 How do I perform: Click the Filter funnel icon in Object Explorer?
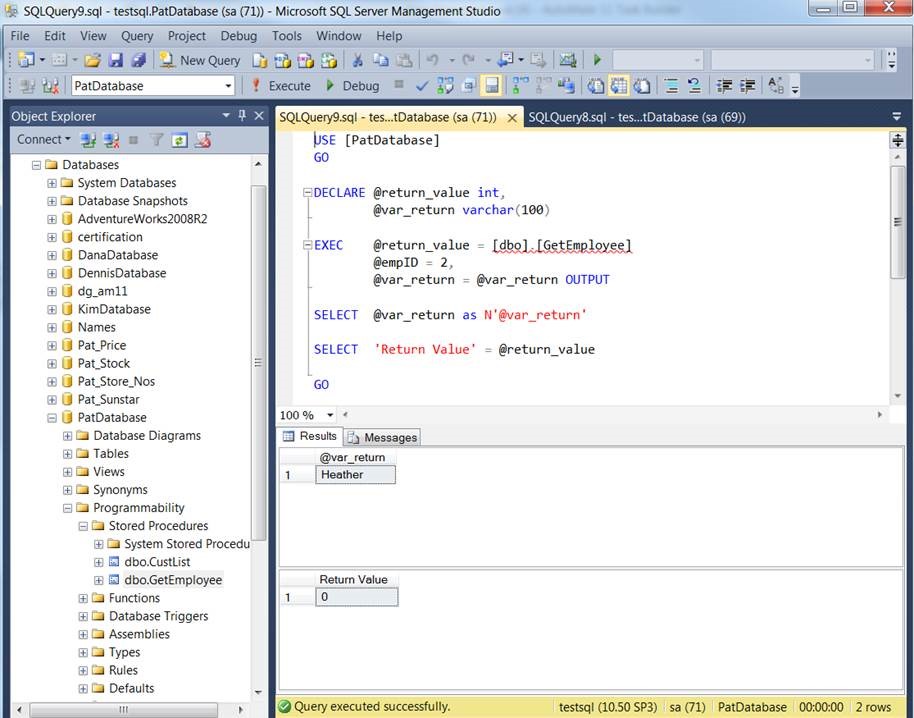[156, 140]
